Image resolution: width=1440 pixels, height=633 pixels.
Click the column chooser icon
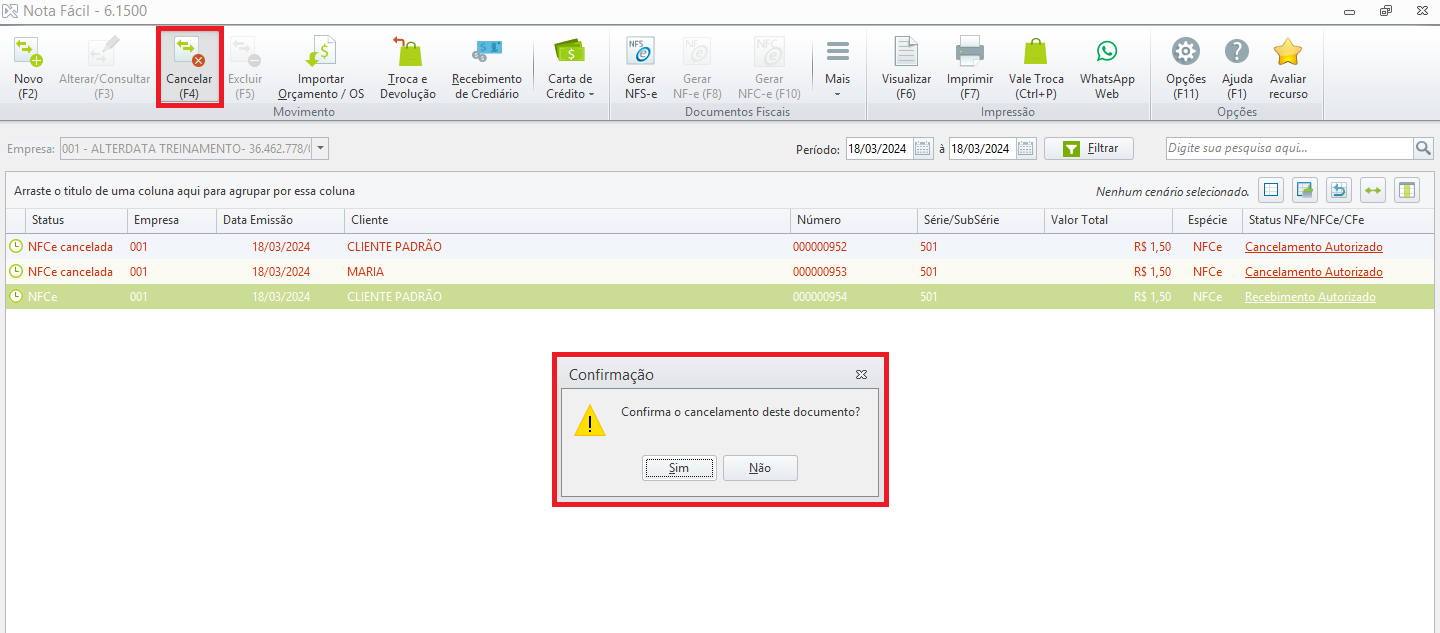pyautogui.click(x=1407, y=190)
